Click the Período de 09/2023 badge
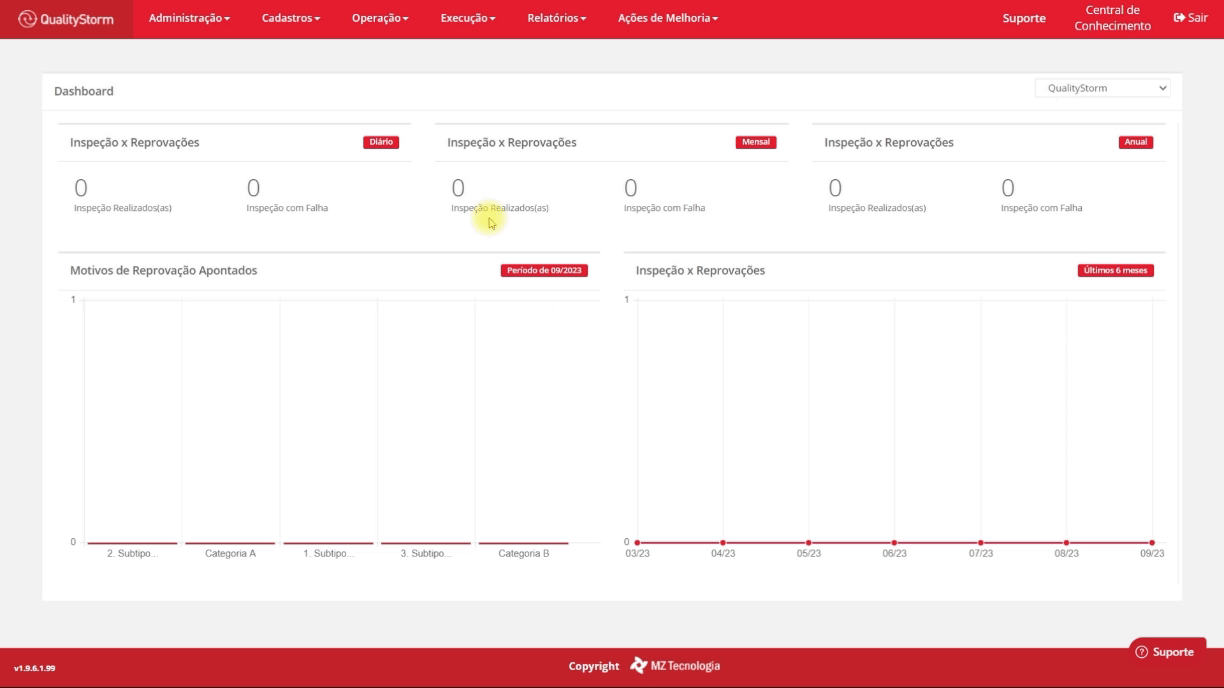Image resolution: width=1224 pixels, height=688 pixels. pos(544,270)
